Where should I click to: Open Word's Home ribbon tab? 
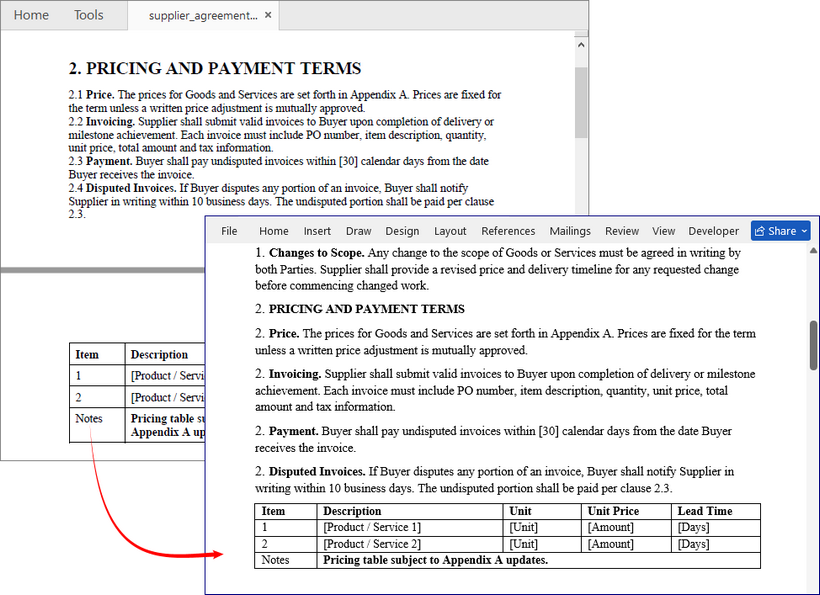(x=274, y=231)
